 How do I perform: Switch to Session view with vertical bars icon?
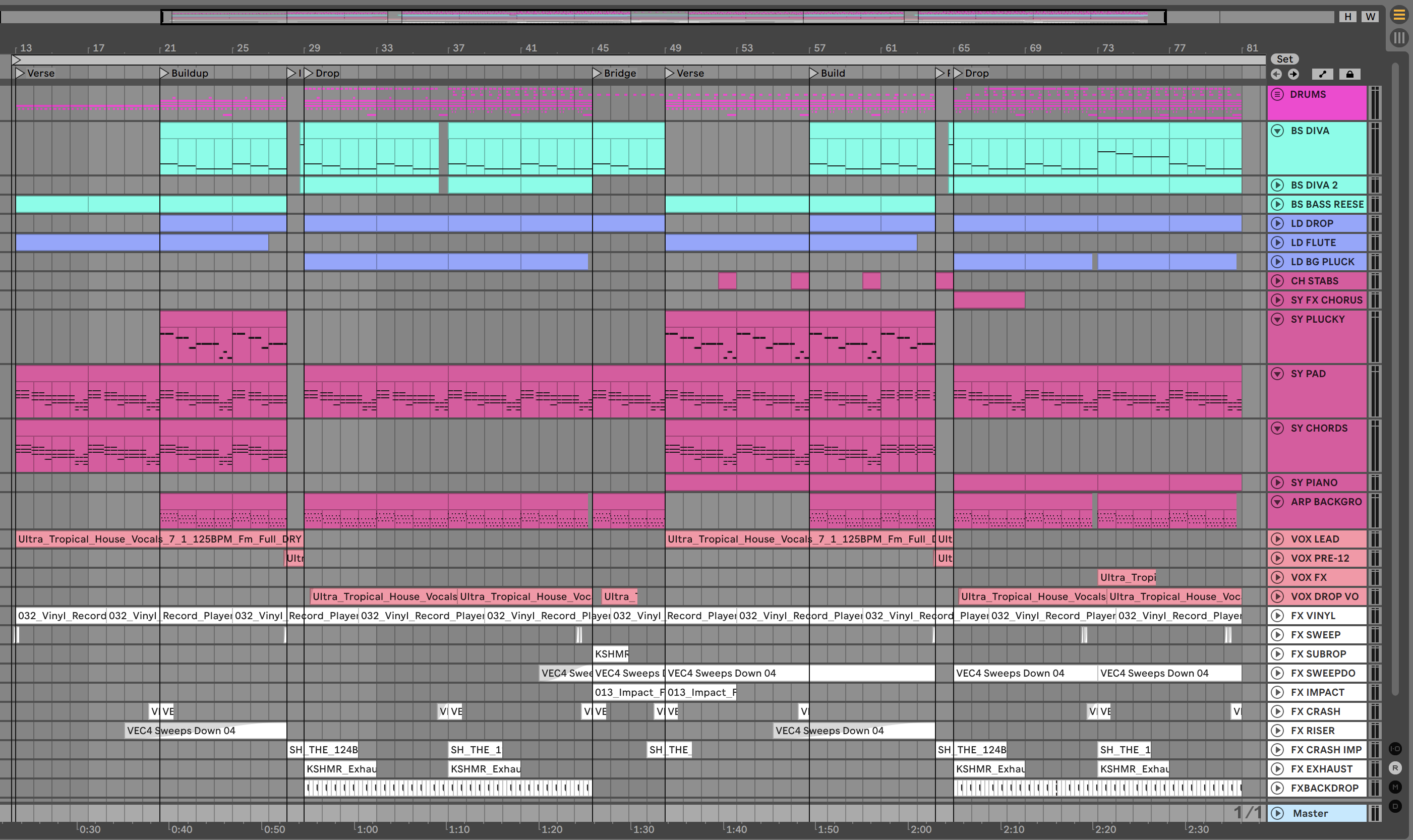(x=1398, y=38)
